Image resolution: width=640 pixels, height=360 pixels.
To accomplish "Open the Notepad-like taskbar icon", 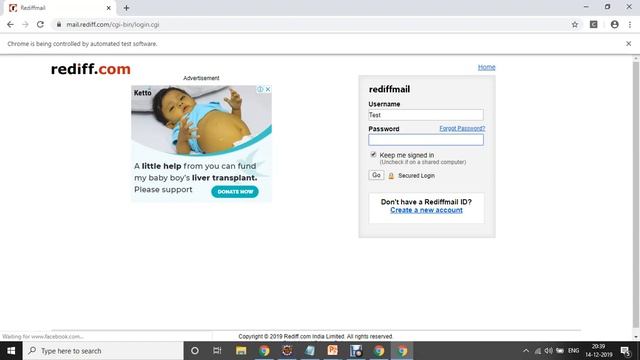I will click(x=310, y=351).
